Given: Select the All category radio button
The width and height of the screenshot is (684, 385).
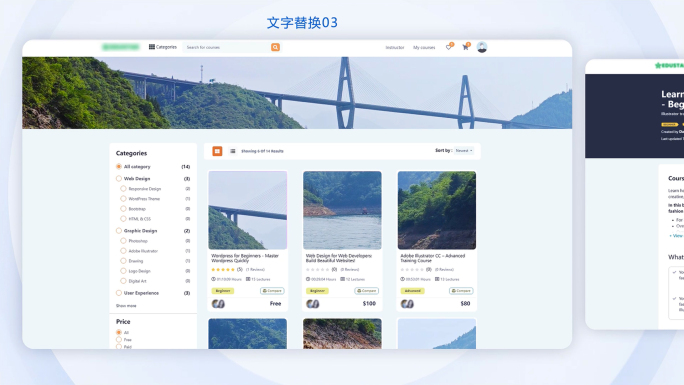Looking at the screenshot, I should pyautogui.click(x=119, y=167).
